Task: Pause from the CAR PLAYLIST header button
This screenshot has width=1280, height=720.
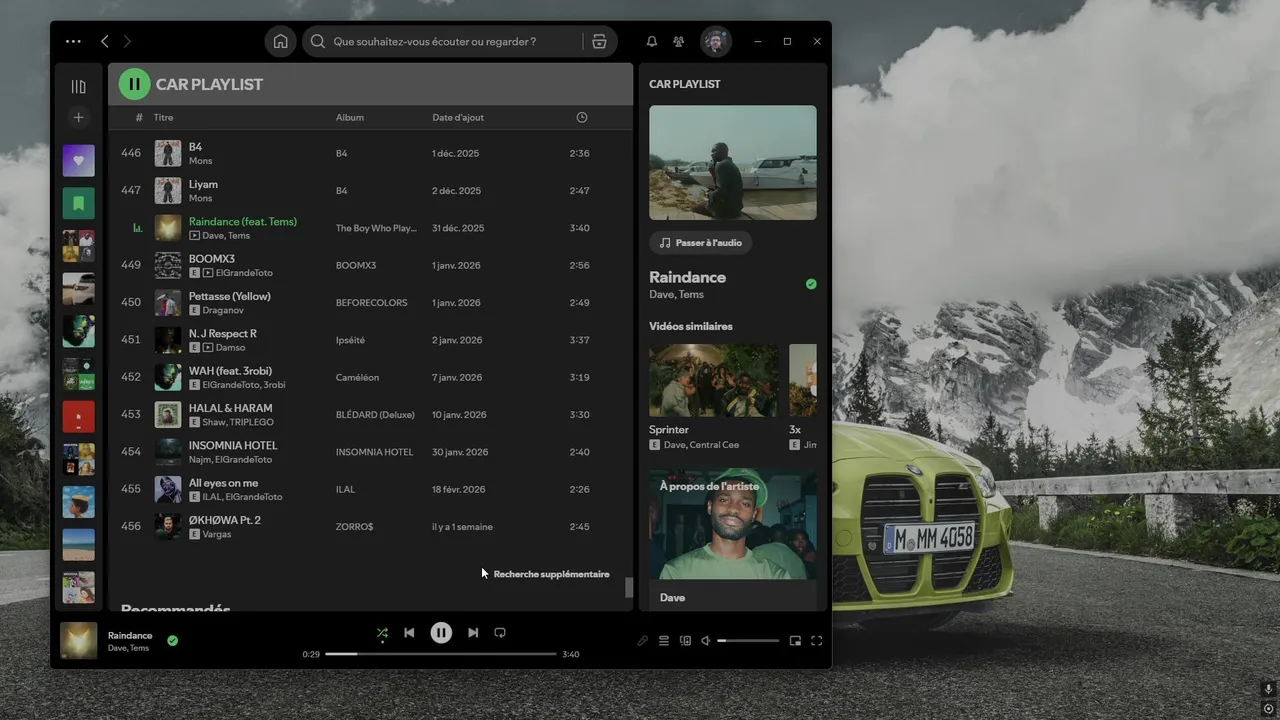Action: [135, 84]
